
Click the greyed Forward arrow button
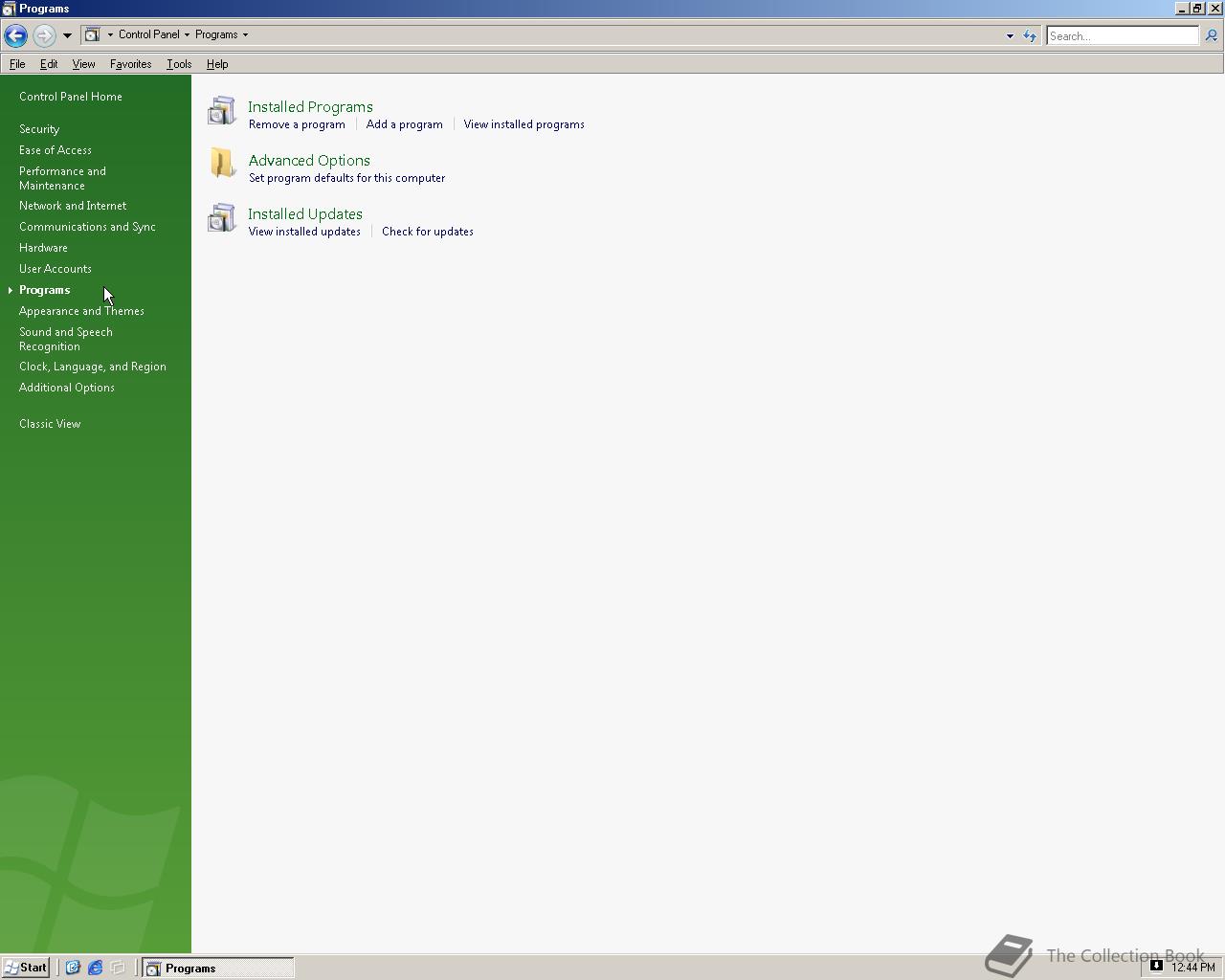coord(44,35)
